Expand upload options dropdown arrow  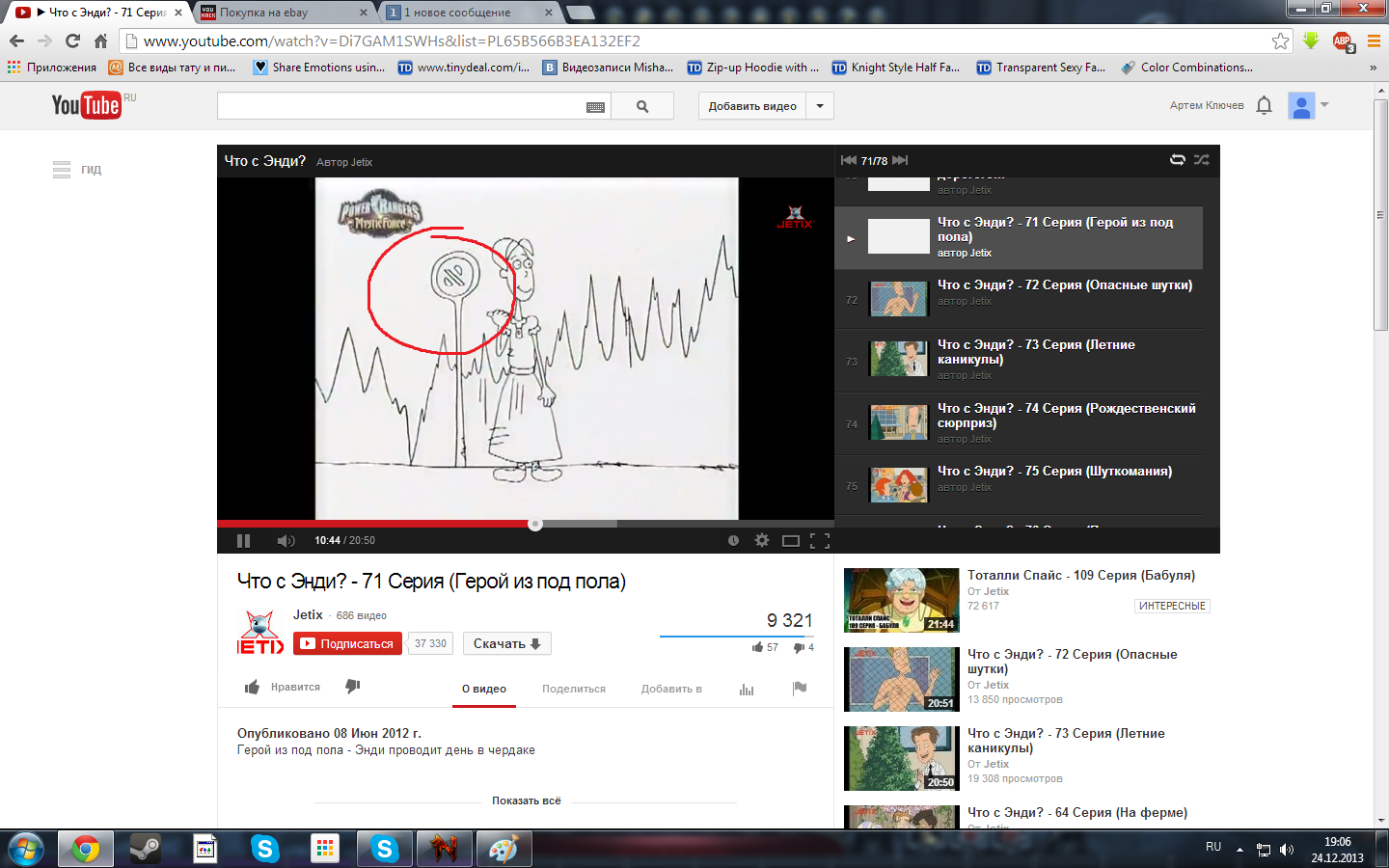[820, 106]
